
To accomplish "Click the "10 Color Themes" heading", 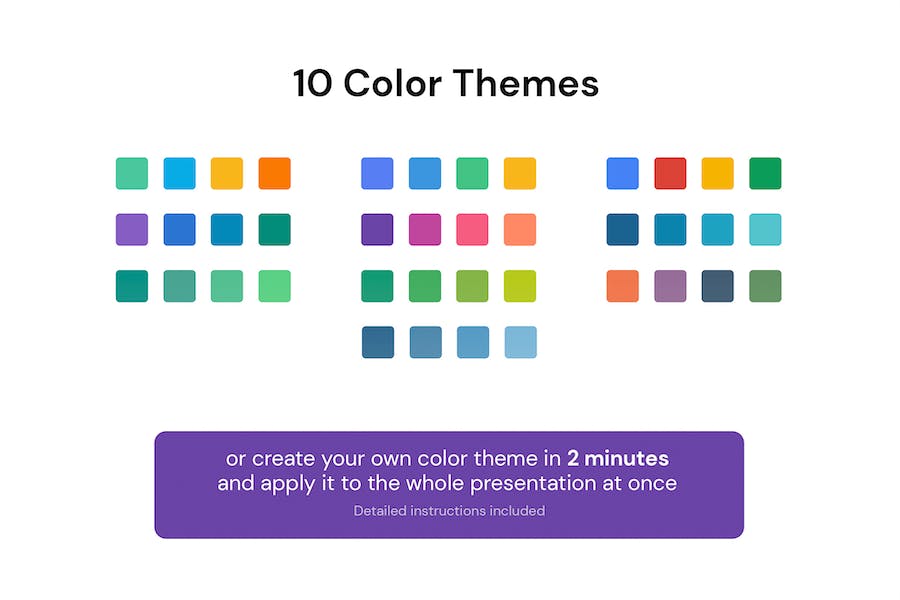I will pyautogui.click(x=446, y=84).
